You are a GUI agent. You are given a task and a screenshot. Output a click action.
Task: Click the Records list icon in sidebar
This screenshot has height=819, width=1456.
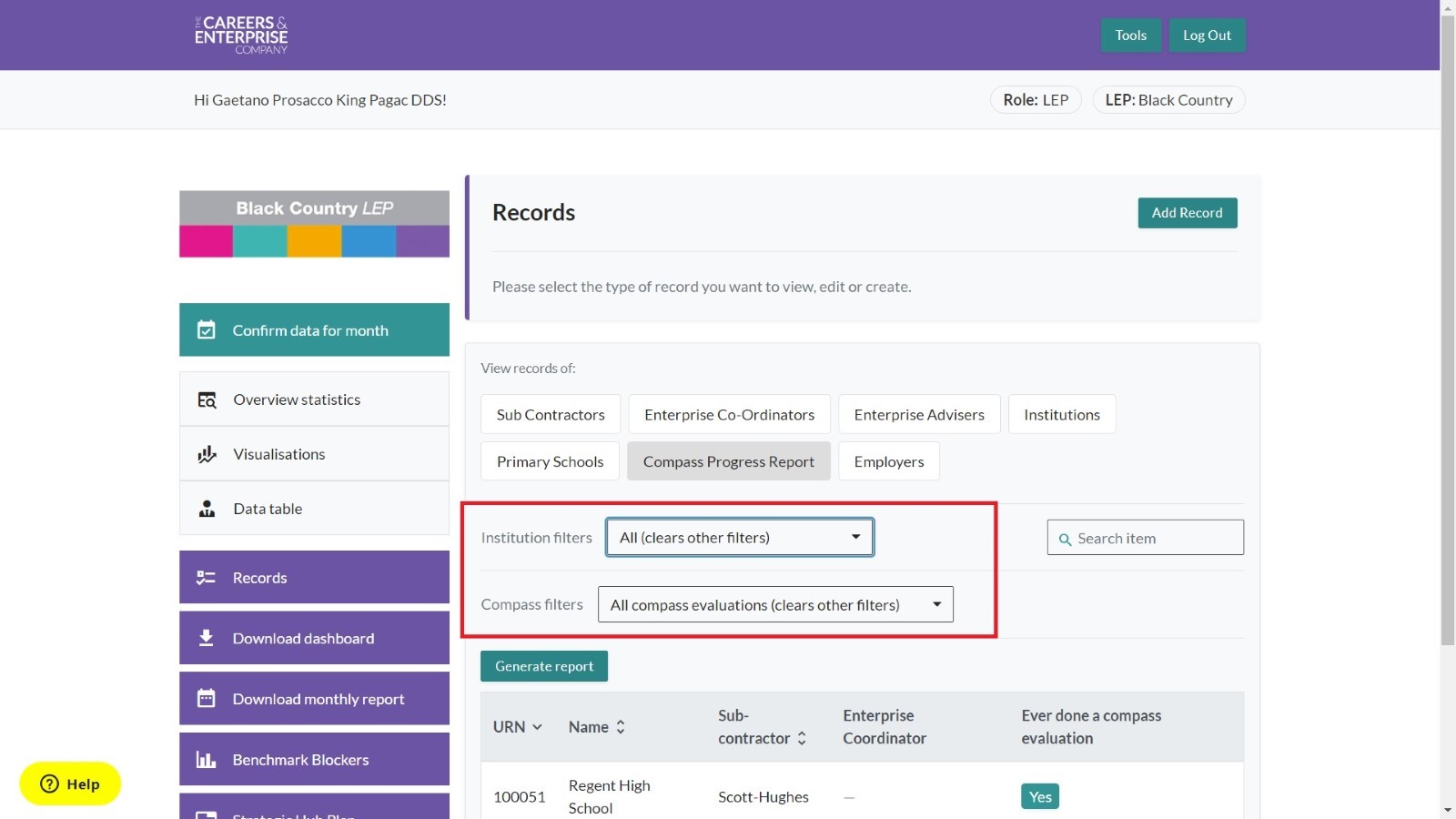coord(207,578)
